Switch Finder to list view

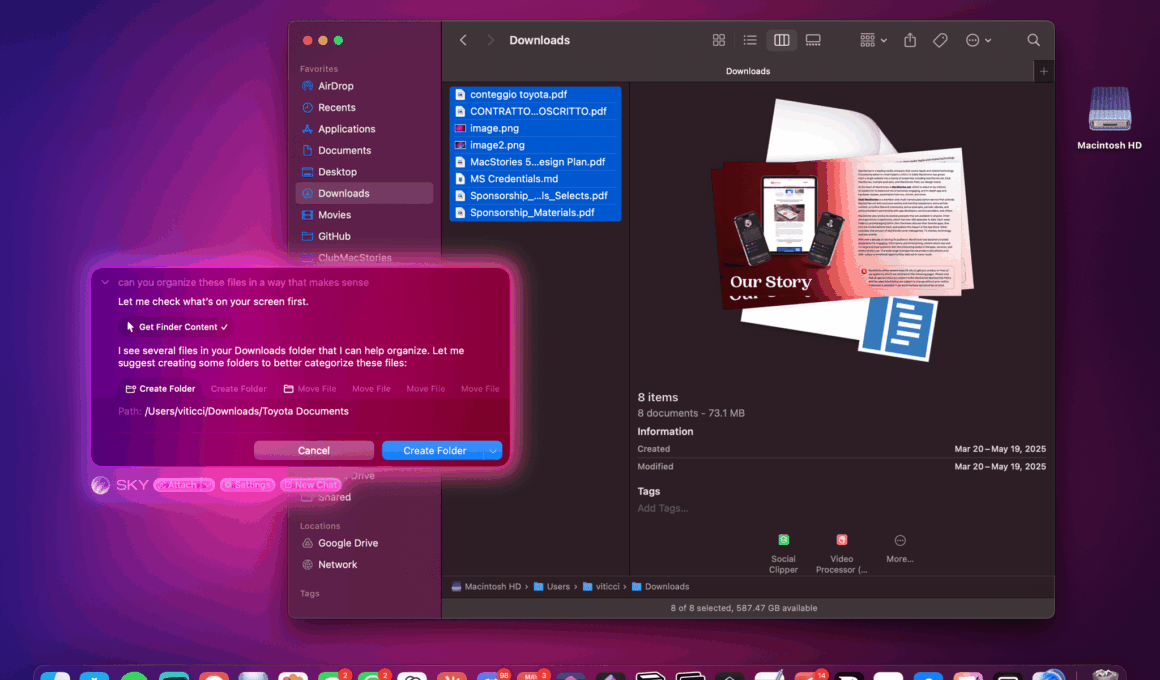[x=750, y=40]
